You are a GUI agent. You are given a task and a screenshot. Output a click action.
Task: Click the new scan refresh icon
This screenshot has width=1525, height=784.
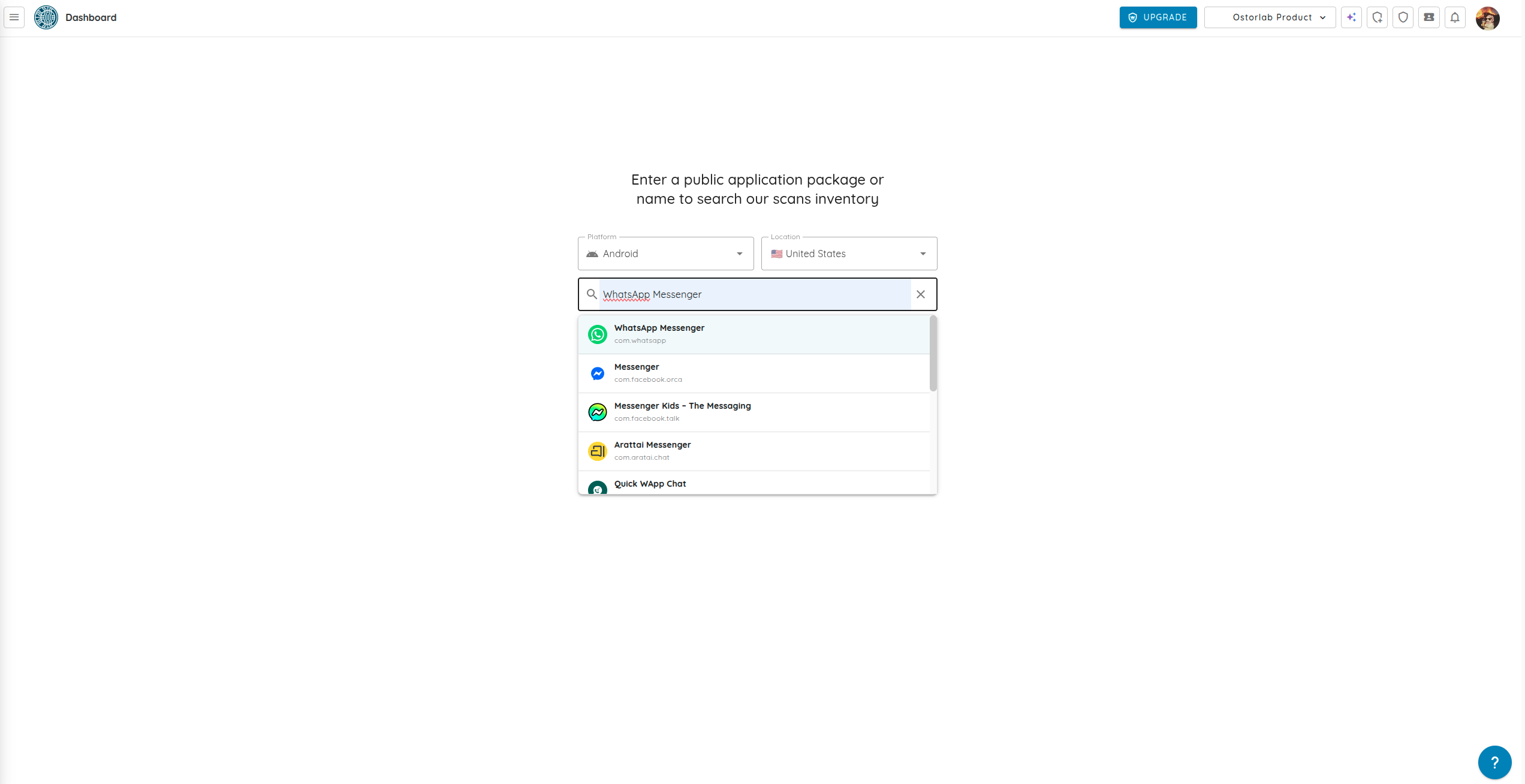(1377, 17)
